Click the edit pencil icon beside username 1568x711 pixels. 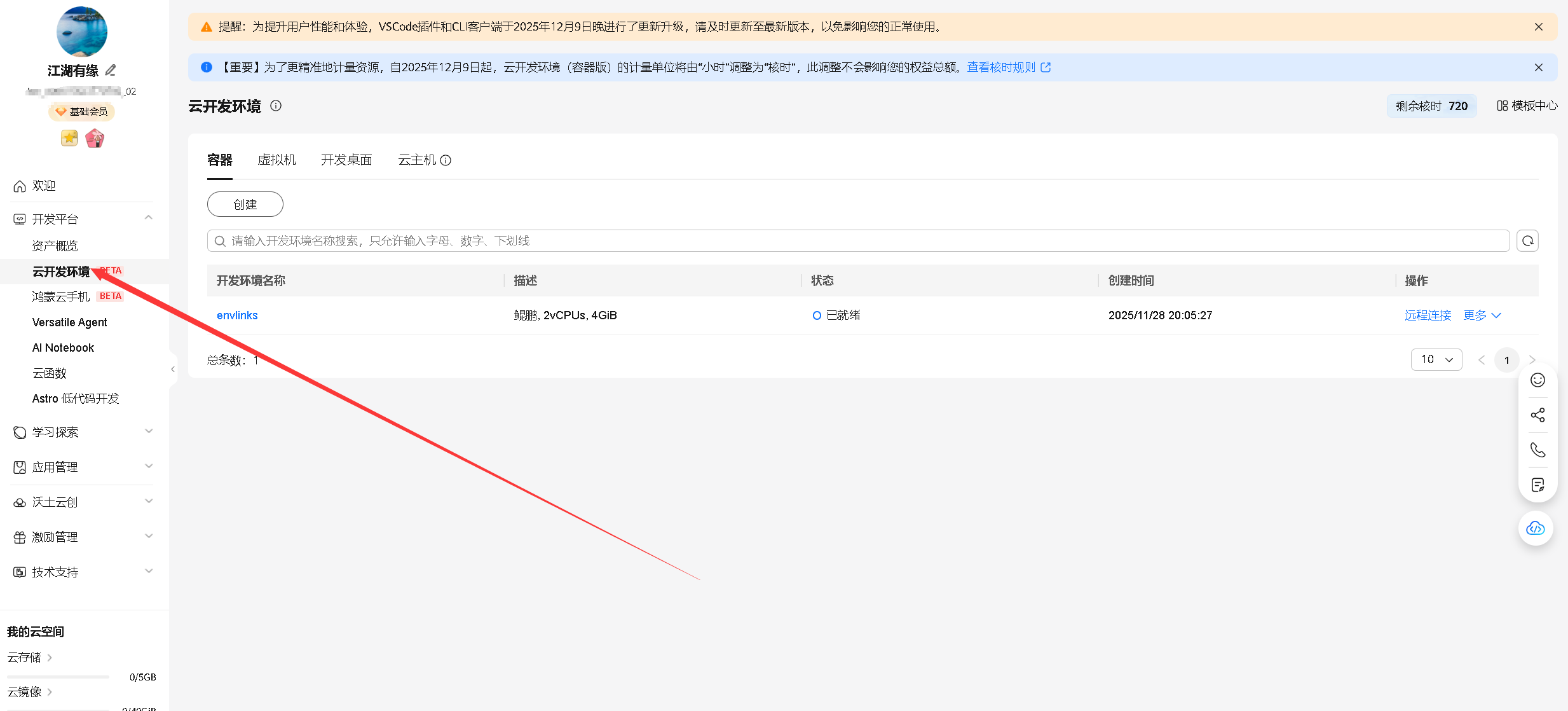tap(111, 70)
